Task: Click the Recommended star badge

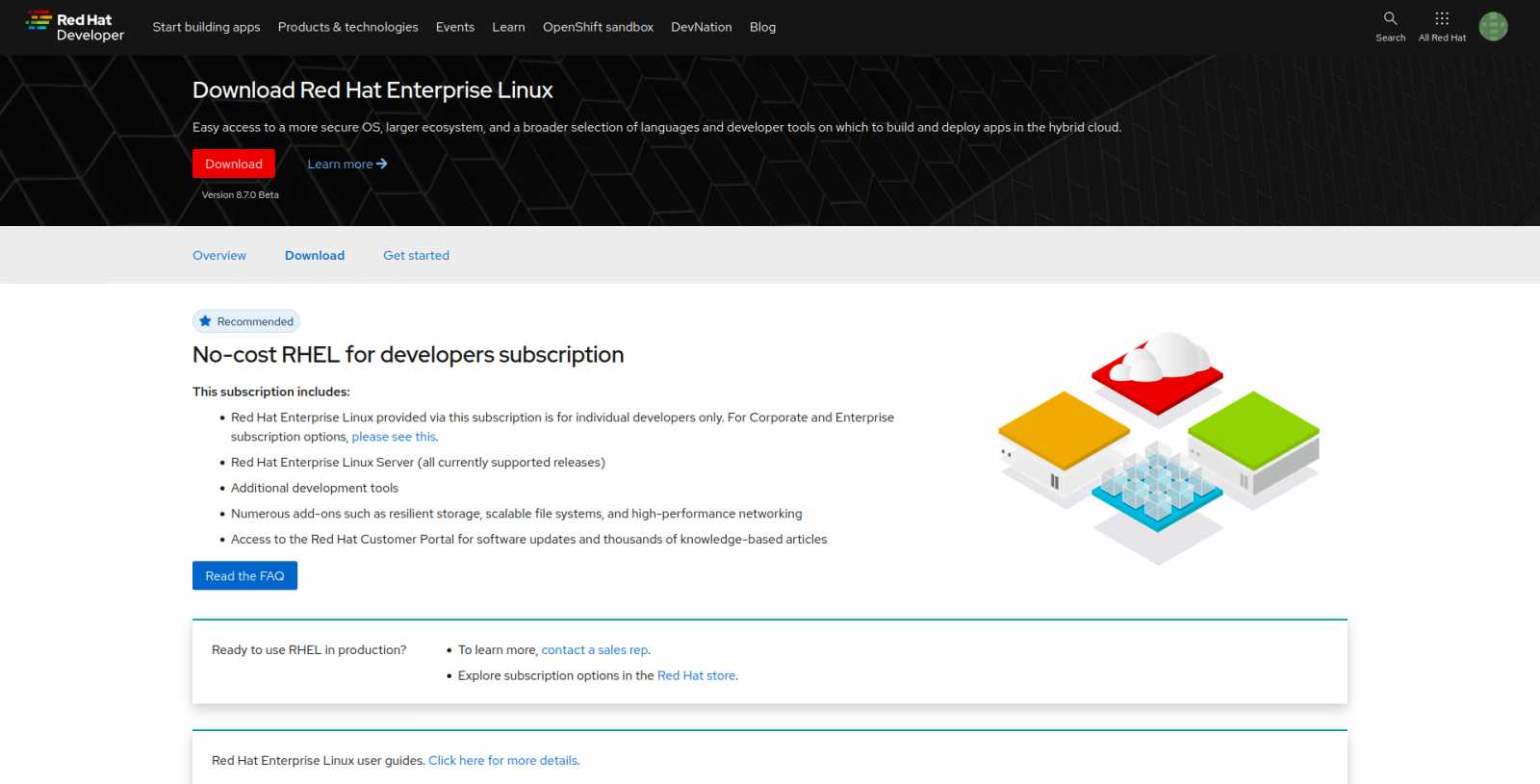Action: click(x=246, y=321)
